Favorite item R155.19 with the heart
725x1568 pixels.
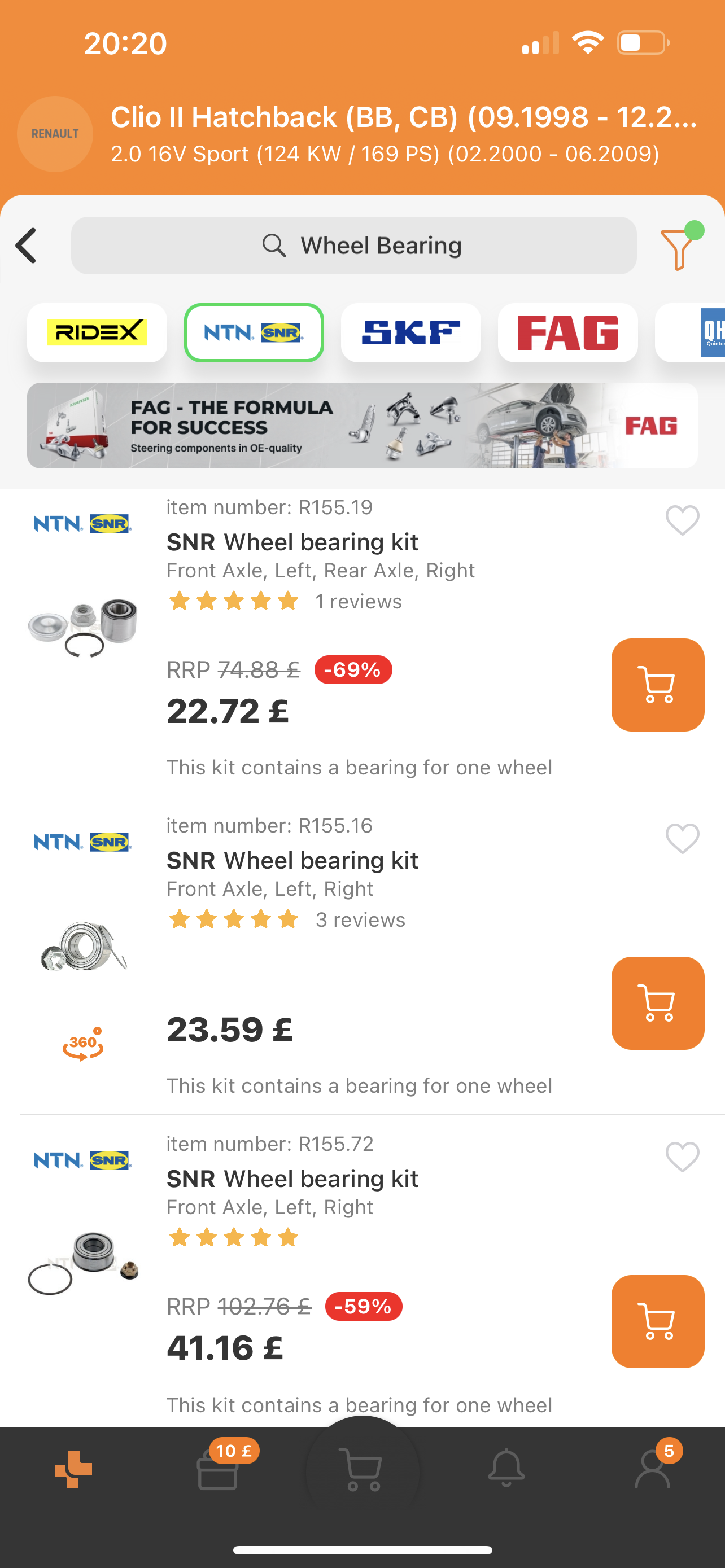[682, 520]
